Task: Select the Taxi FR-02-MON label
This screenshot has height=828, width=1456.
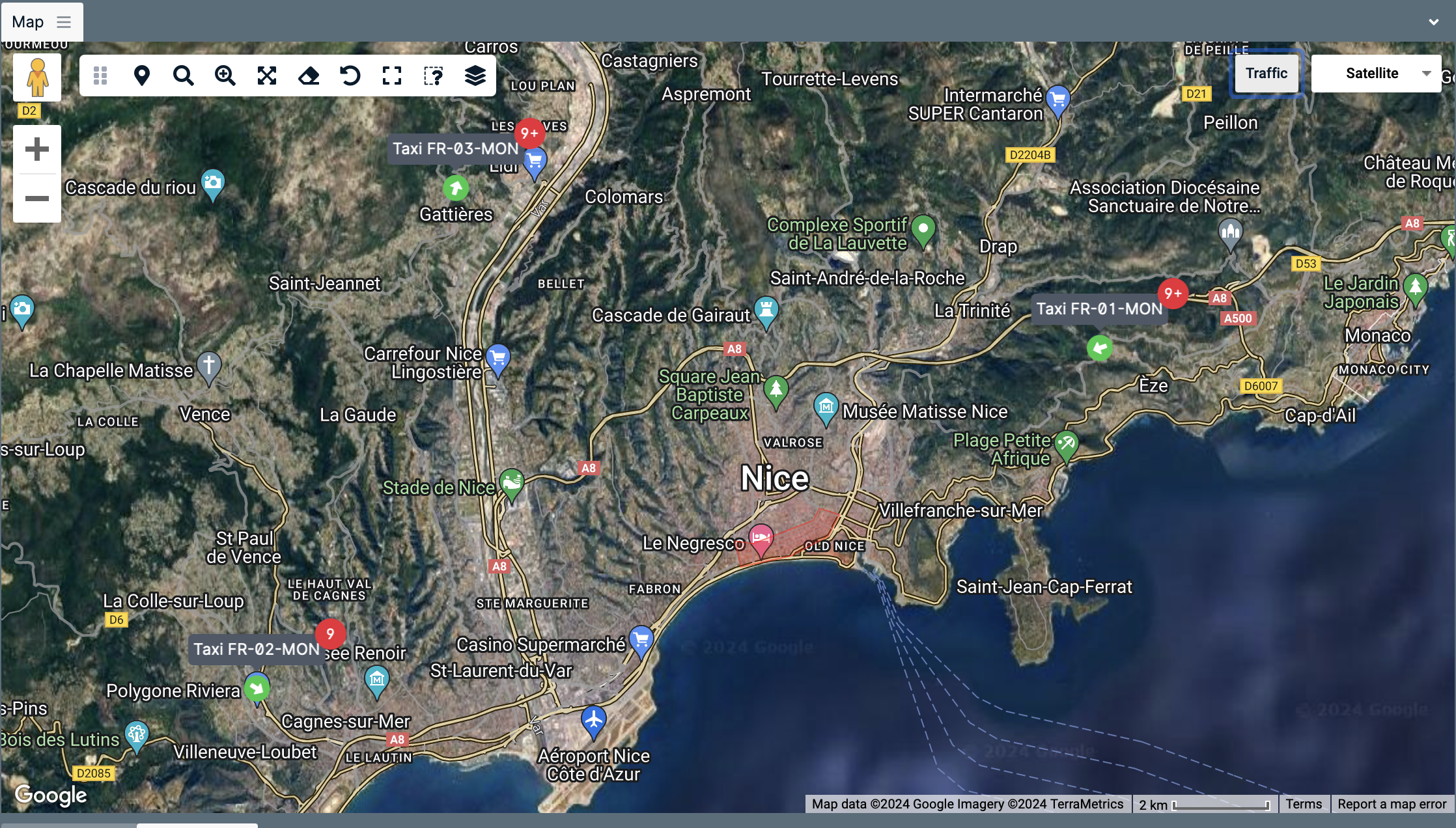Action: (256, 650)
